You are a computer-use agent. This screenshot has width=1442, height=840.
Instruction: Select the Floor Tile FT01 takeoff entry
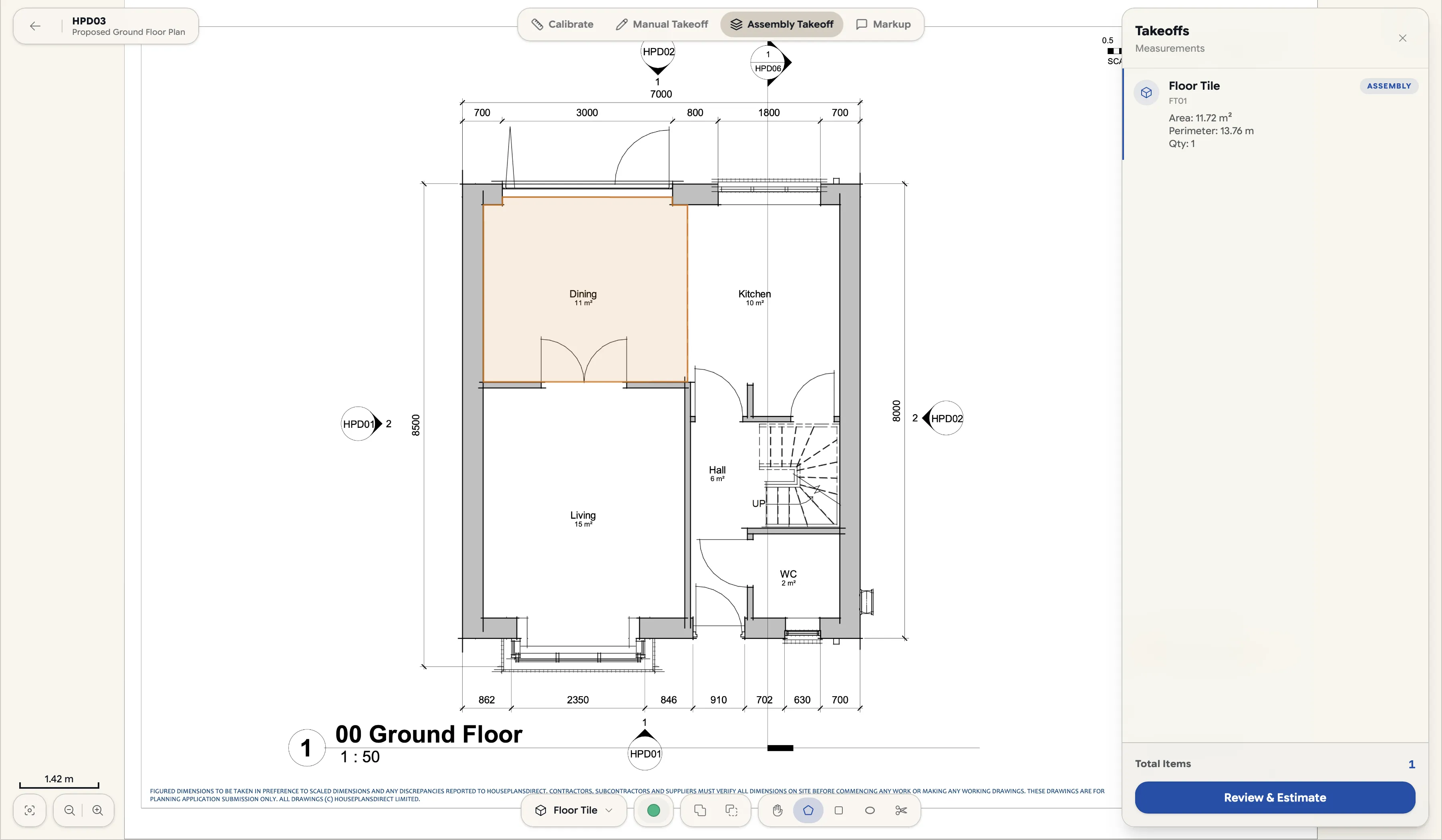click(x=1275, y=115)
